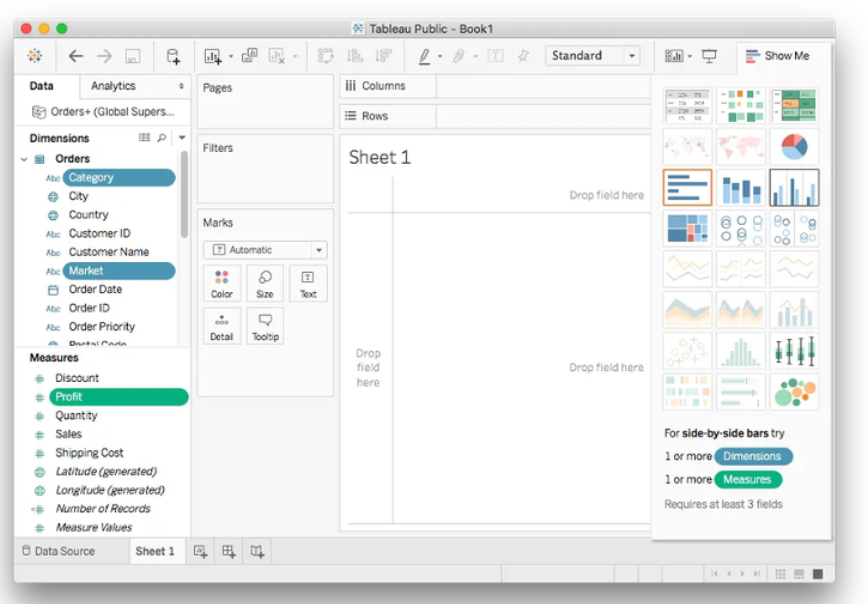868x604 pixels.
Task: Select treemap chart in Show Me
Action: pos(687,229)
